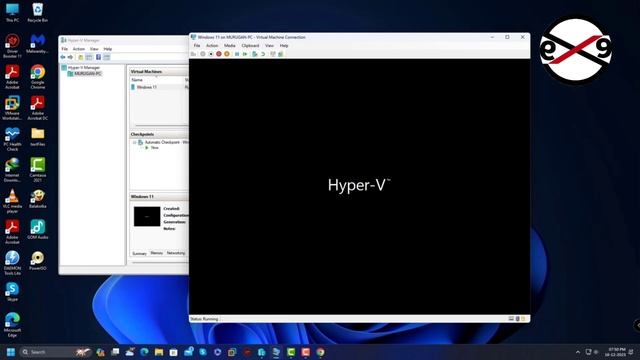Open Action menu in Virtual Machine Connection
640x360 pixels.
click(212, 46)
